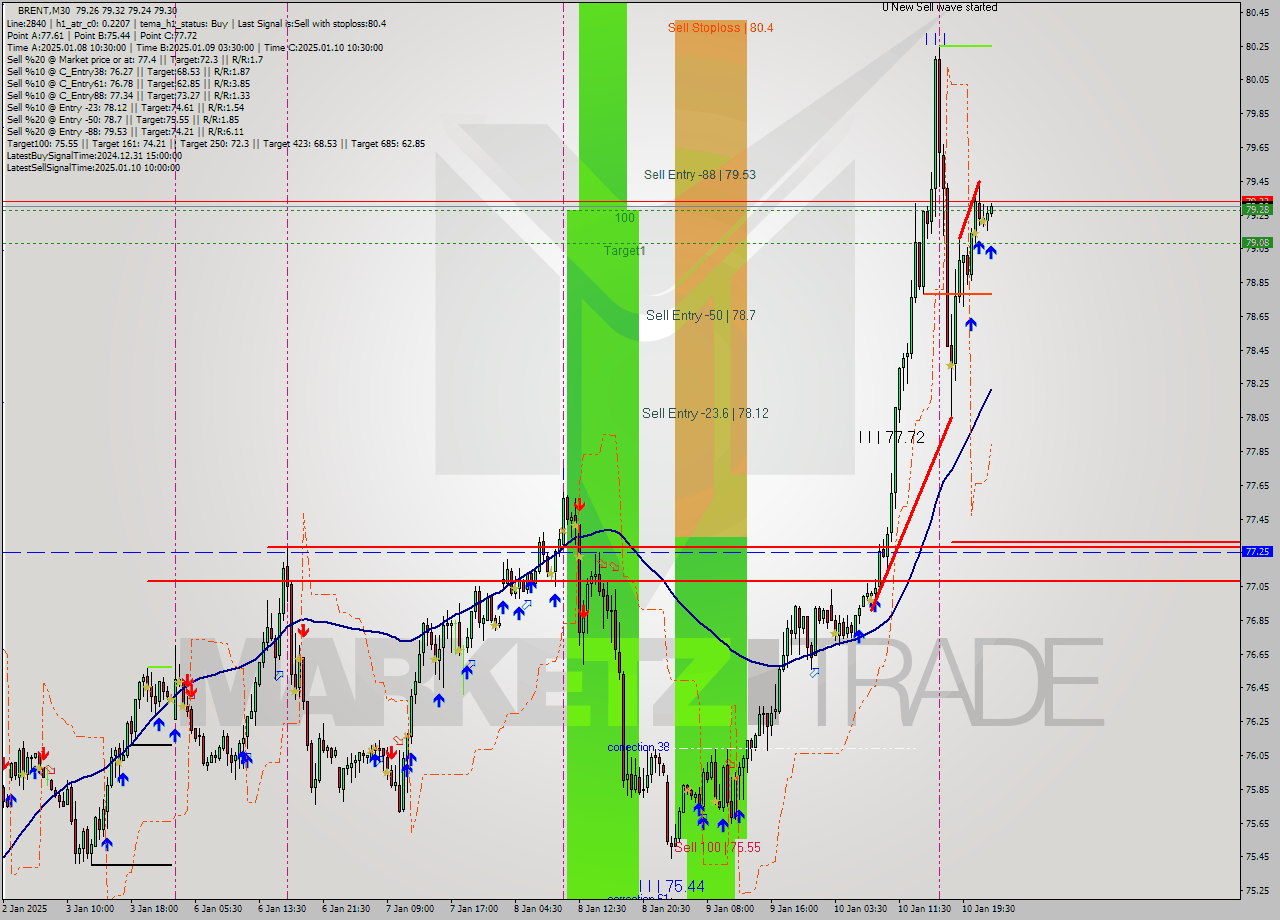Click the 'Sell %10 @ C_Entry88: 77.34' line
Image resolution: width=1280 pixels, height=920 pixels.
[x=128, y=95]
